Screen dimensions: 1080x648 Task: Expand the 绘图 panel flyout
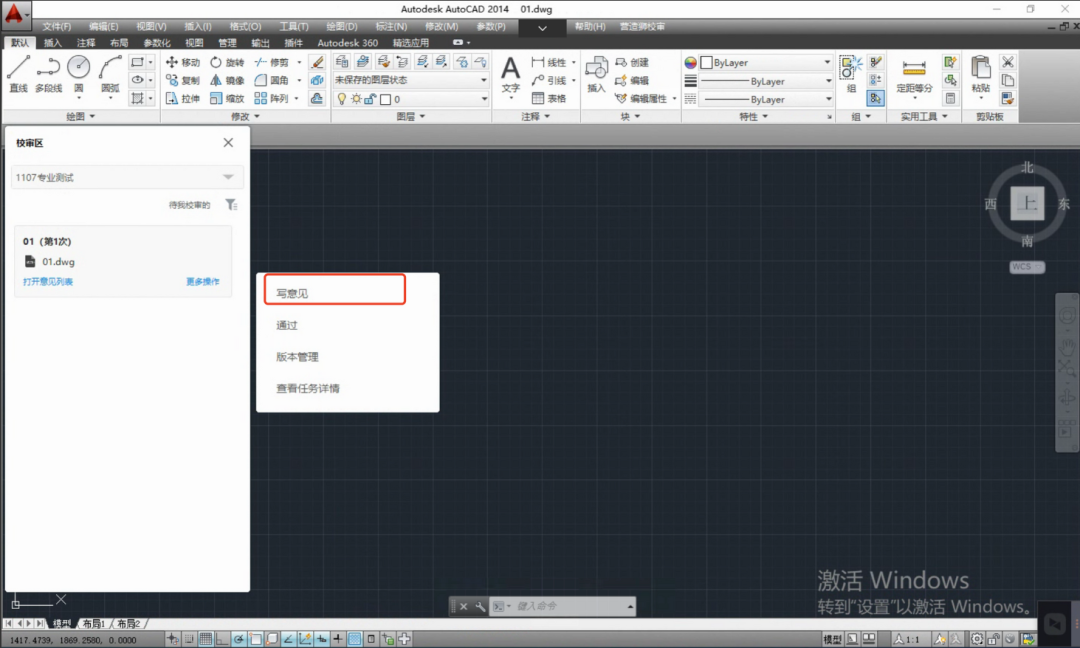[81, 116]
